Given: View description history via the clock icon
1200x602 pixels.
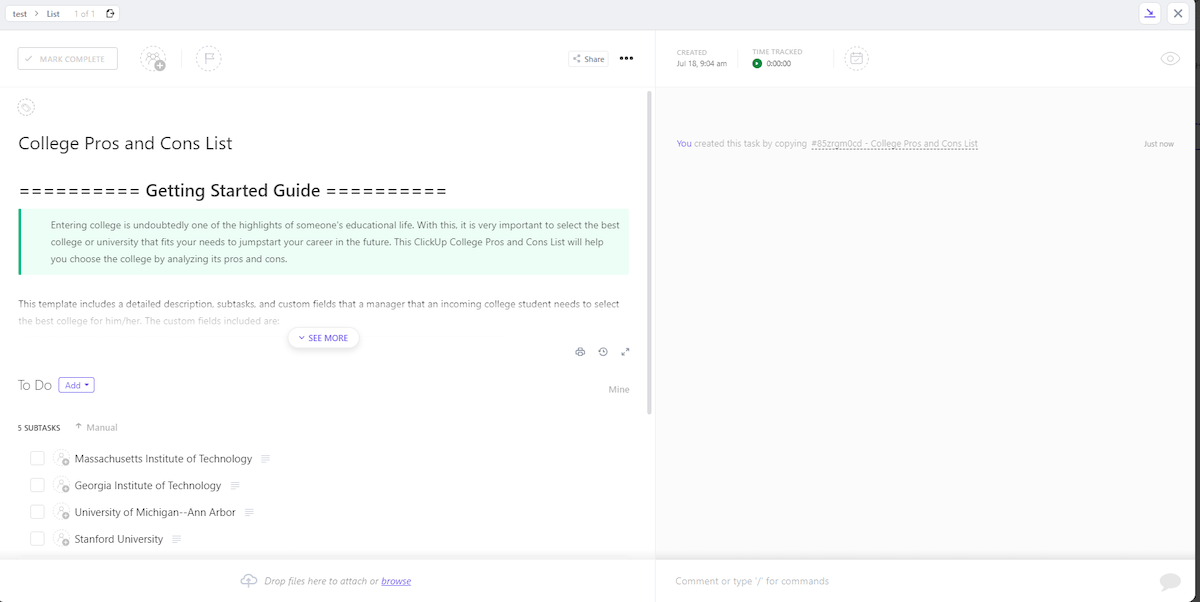Looking at the screenshot, I should (x=603, y=352).
